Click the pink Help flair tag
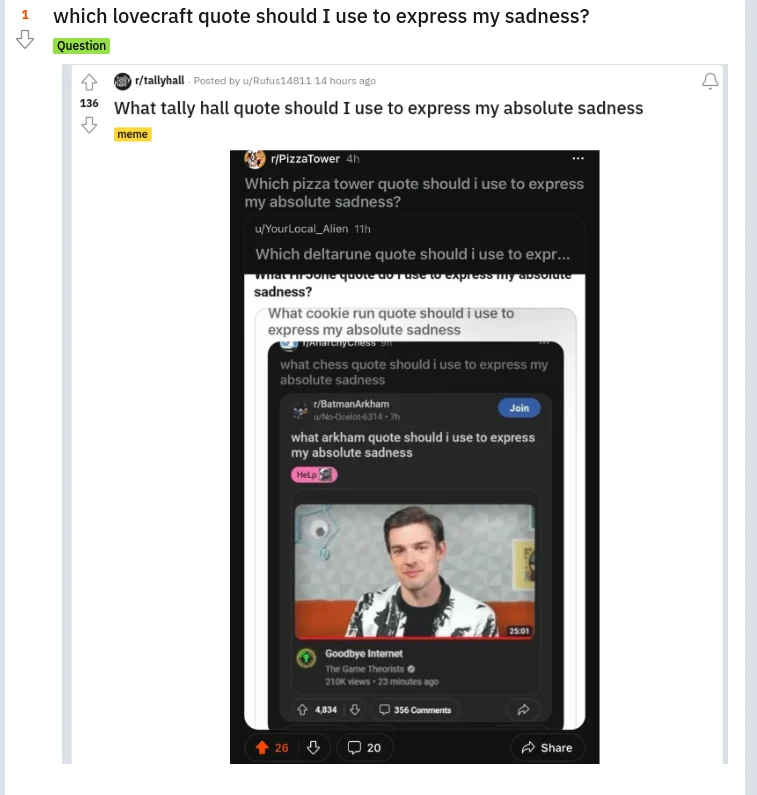Viewport: 757px width, 795px height. tap(314, 474)
